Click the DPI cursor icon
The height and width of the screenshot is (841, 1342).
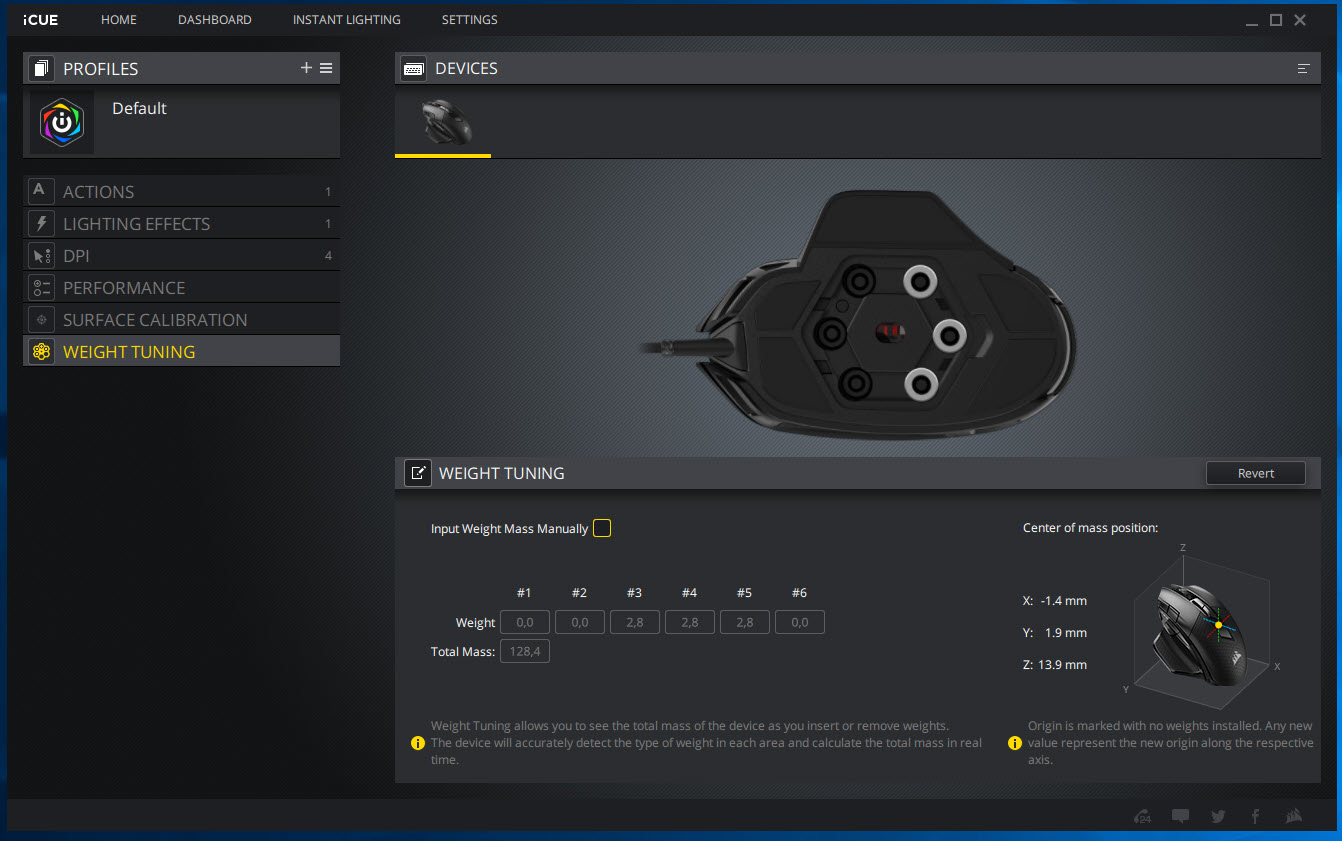coord(41,255)
